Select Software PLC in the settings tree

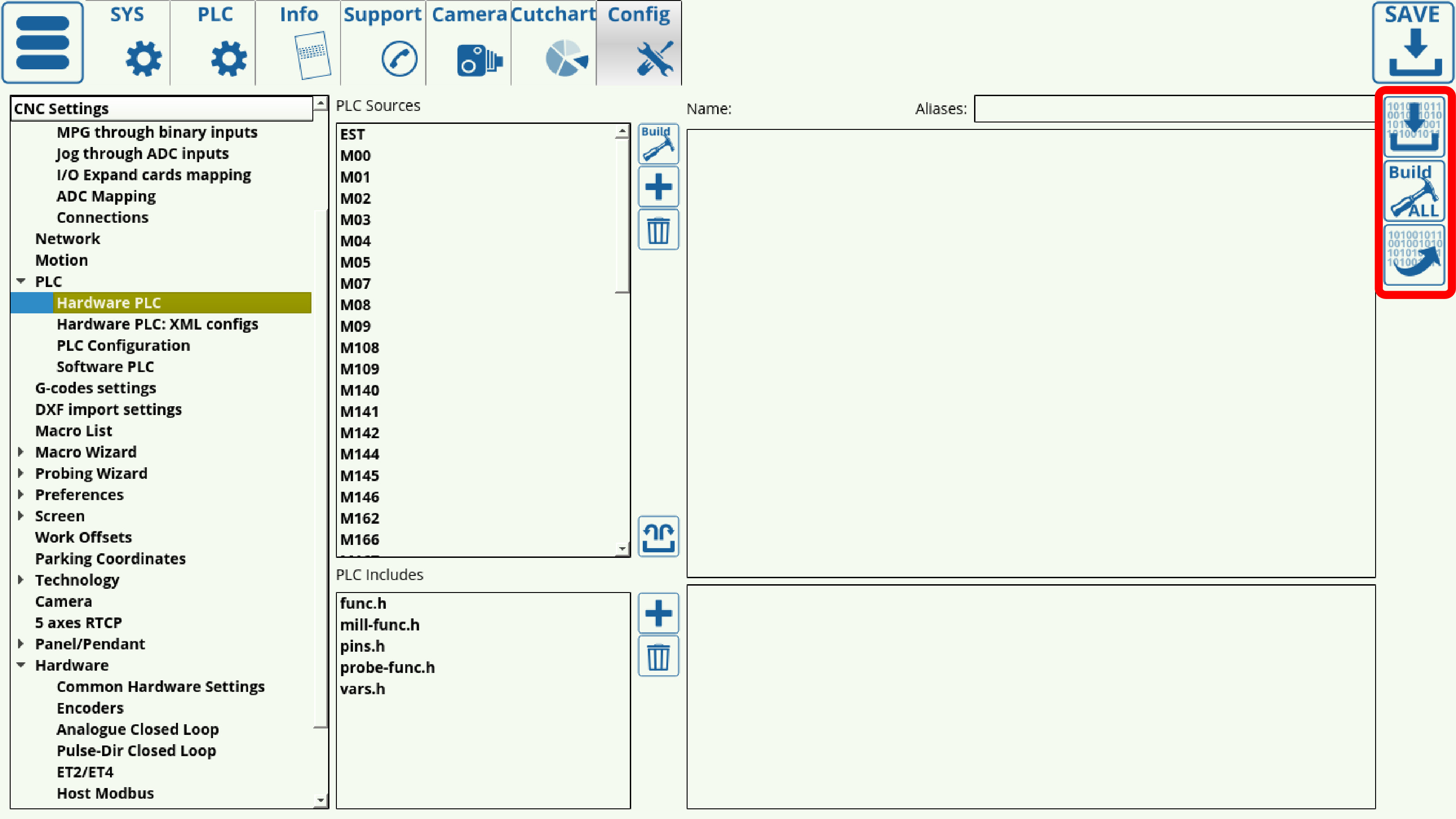105,366
